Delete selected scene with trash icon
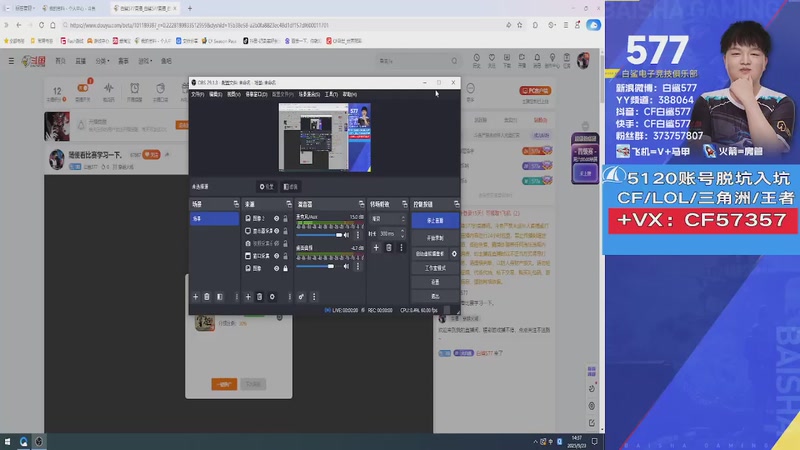 (x=207, y=296)
